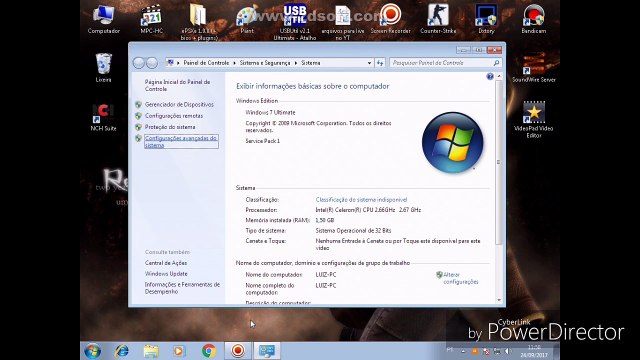This screenshot has width=640, height=360.
Task: Launch the Bandicam desktop shortcut
Action: point(533,18)
